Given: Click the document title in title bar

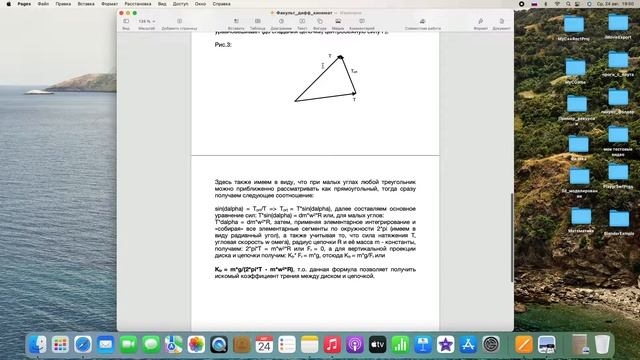Looking at the screenshot, I should pyautogui.click(x=304, y=13).
